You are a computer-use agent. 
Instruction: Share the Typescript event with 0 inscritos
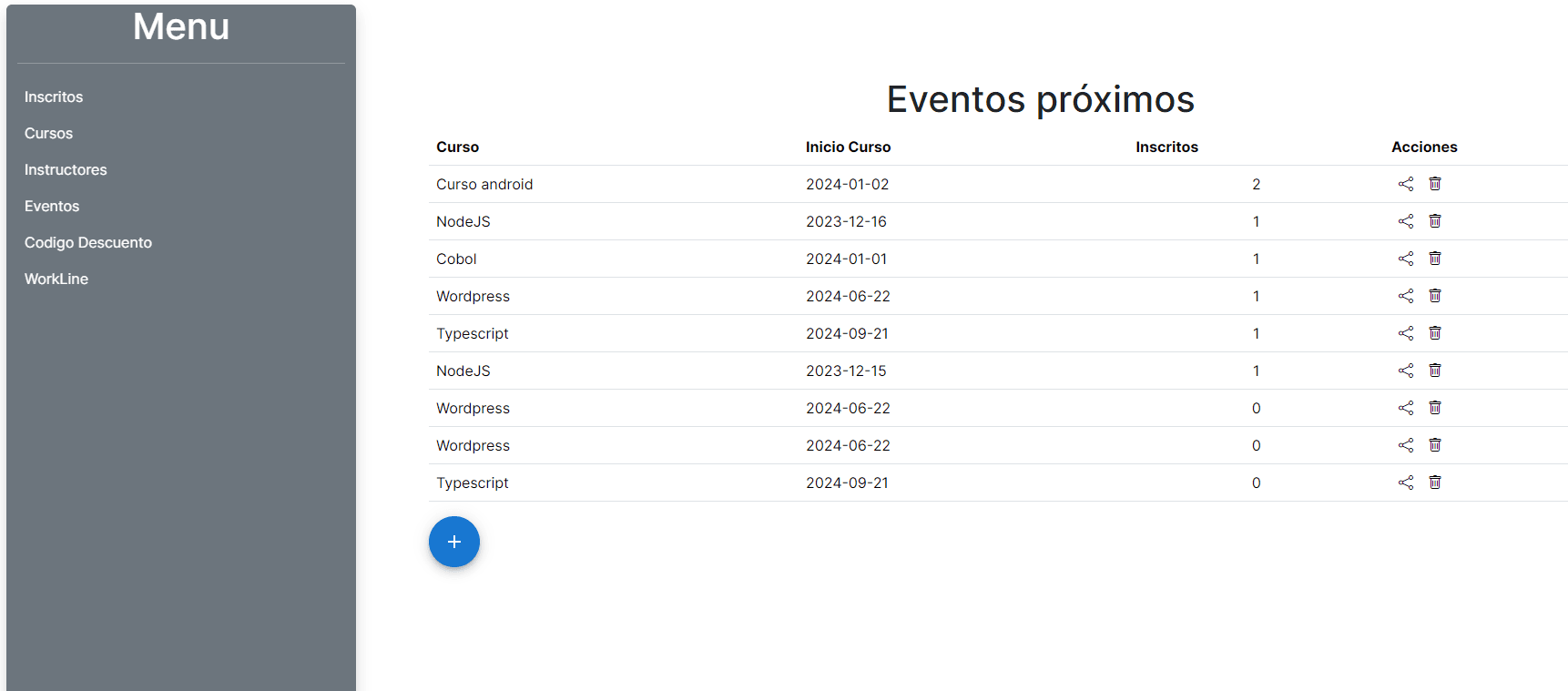[1405, 483]
